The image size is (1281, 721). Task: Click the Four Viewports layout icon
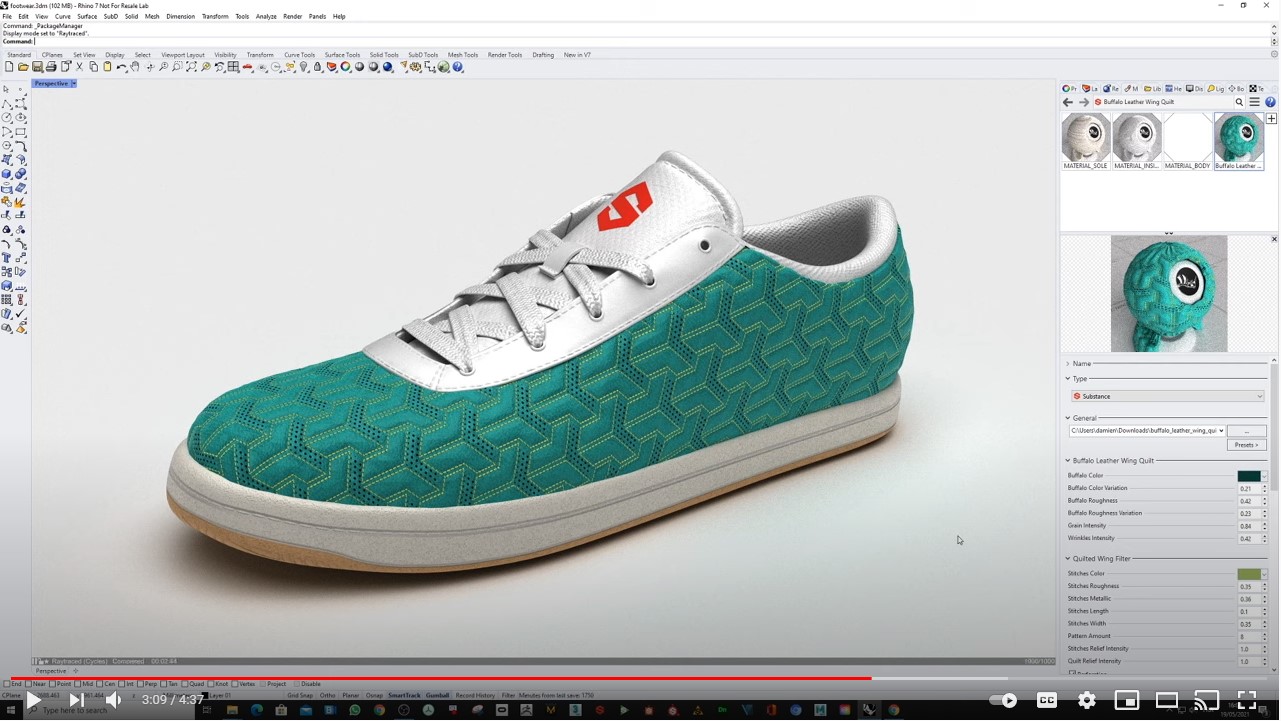233,67
